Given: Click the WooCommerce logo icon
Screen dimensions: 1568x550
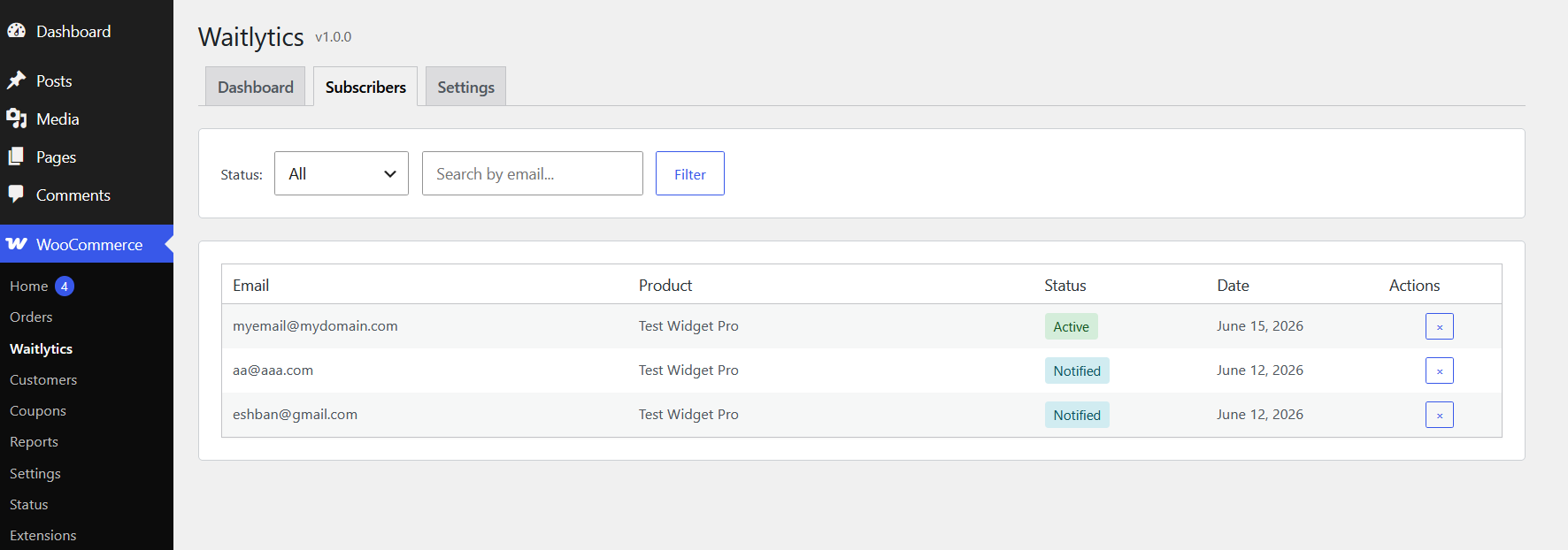Looking at the screenshot, I should pyautogui.click(x=16, y=244).
